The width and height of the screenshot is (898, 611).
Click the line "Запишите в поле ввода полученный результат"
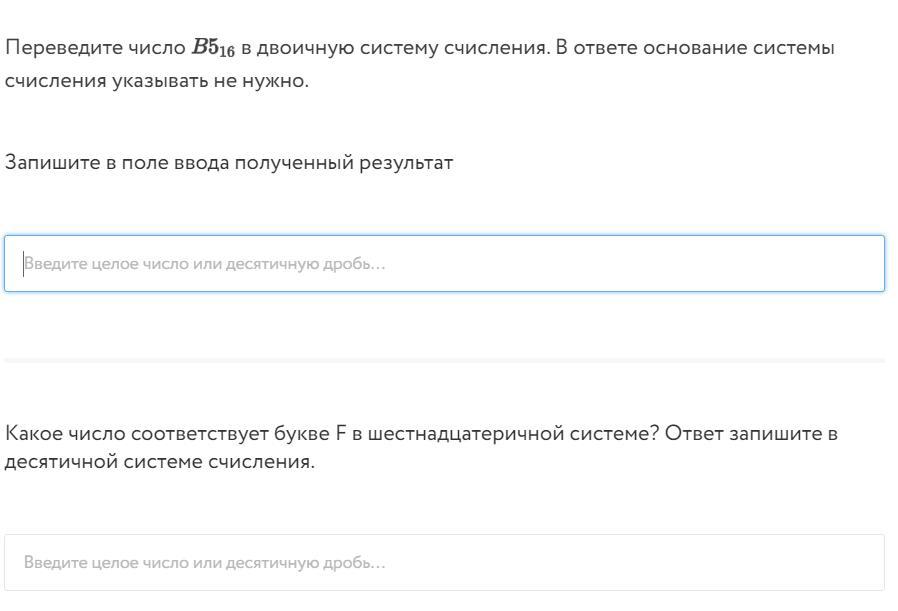click(229, 162)
